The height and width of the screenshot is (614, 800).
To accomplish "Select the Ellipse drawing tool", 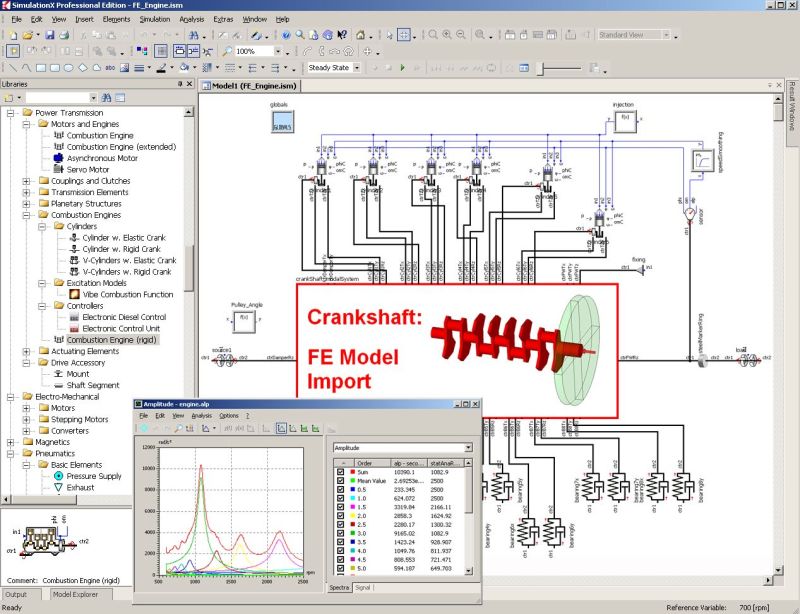I will tap(68, 68).
